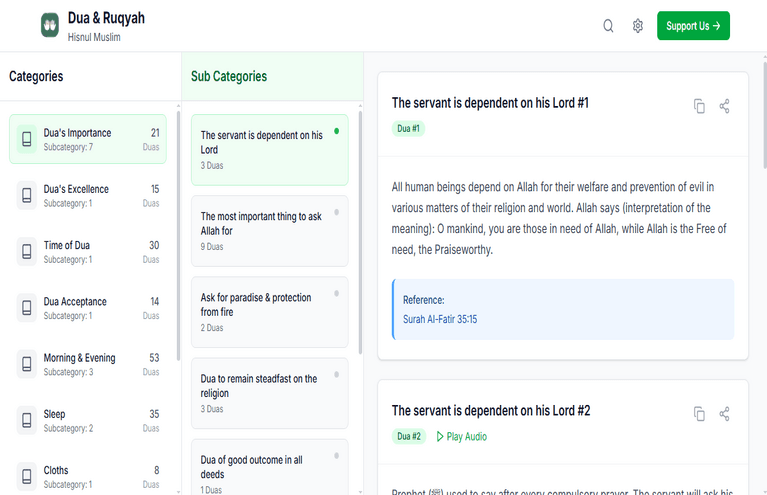Select the Dua's Excellence category
This screenshot has height=495, width=767.
[x=88, y=195]
